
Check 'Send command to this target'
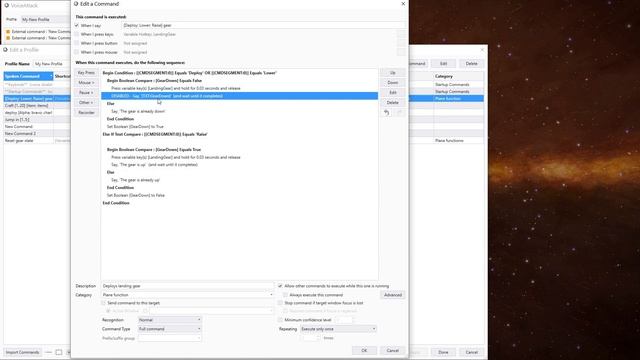(x=103, y=303)
